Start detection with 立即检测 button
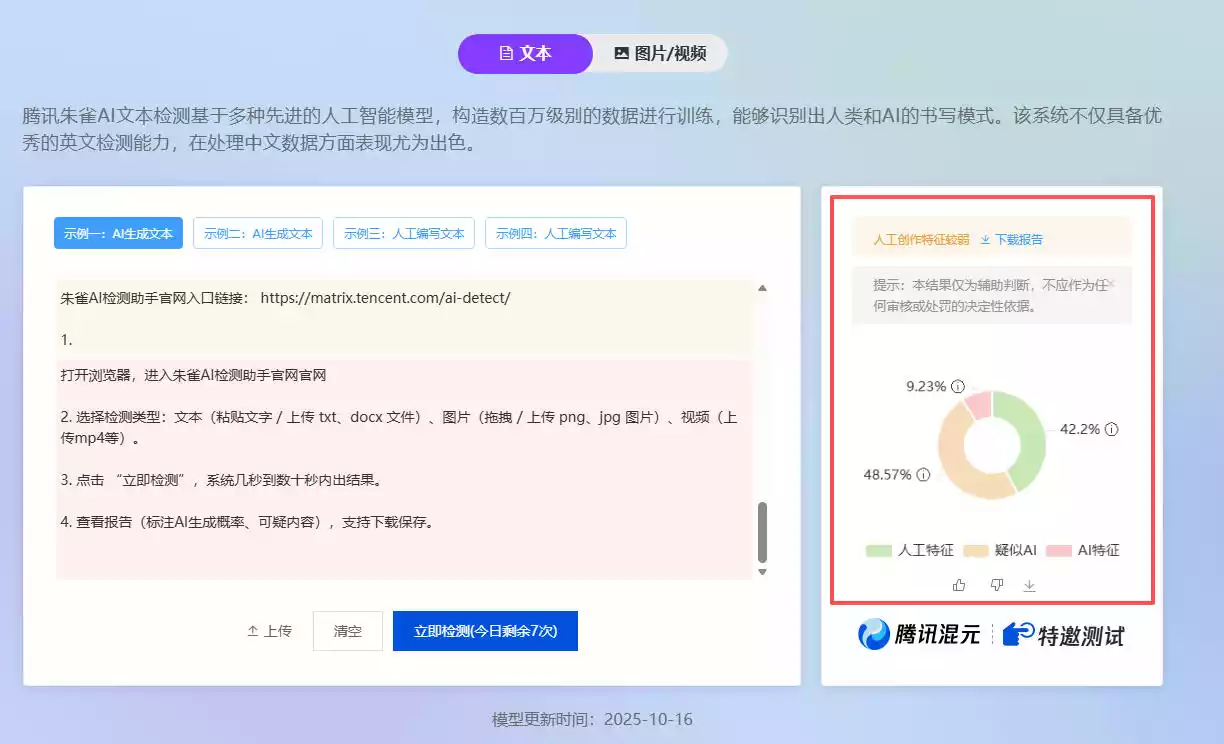Screen dimensions: 1224x744 coord(485,631)
